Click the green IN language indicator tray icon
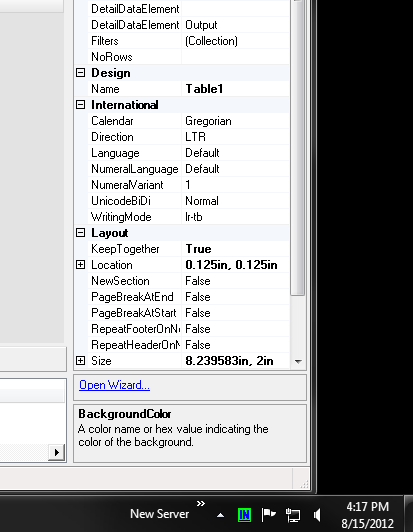413x532 pixels. [x=244, y=515]
